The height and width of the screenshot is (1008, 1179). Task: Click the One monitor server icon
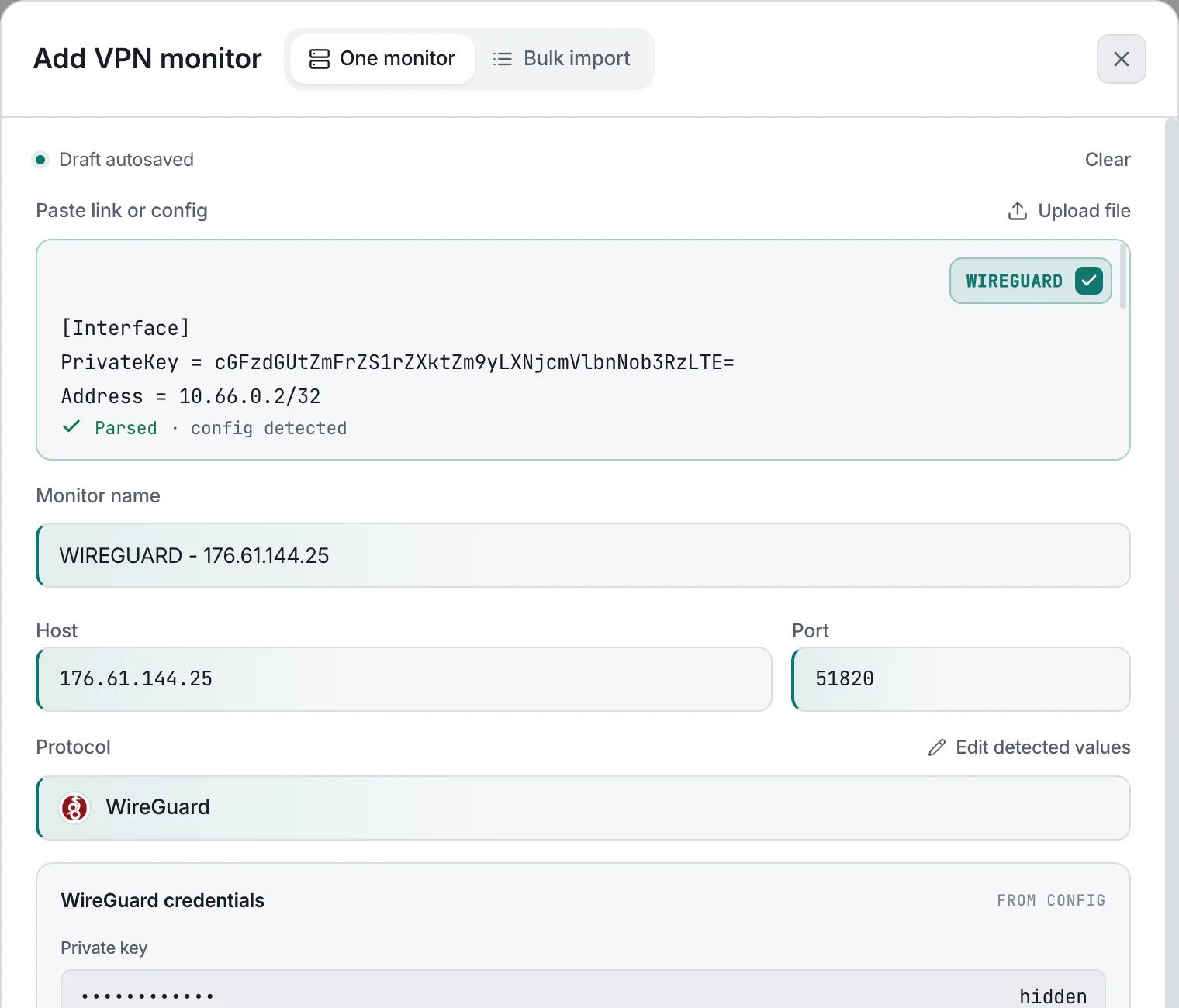pyautogui.click(x=320, y=59)
